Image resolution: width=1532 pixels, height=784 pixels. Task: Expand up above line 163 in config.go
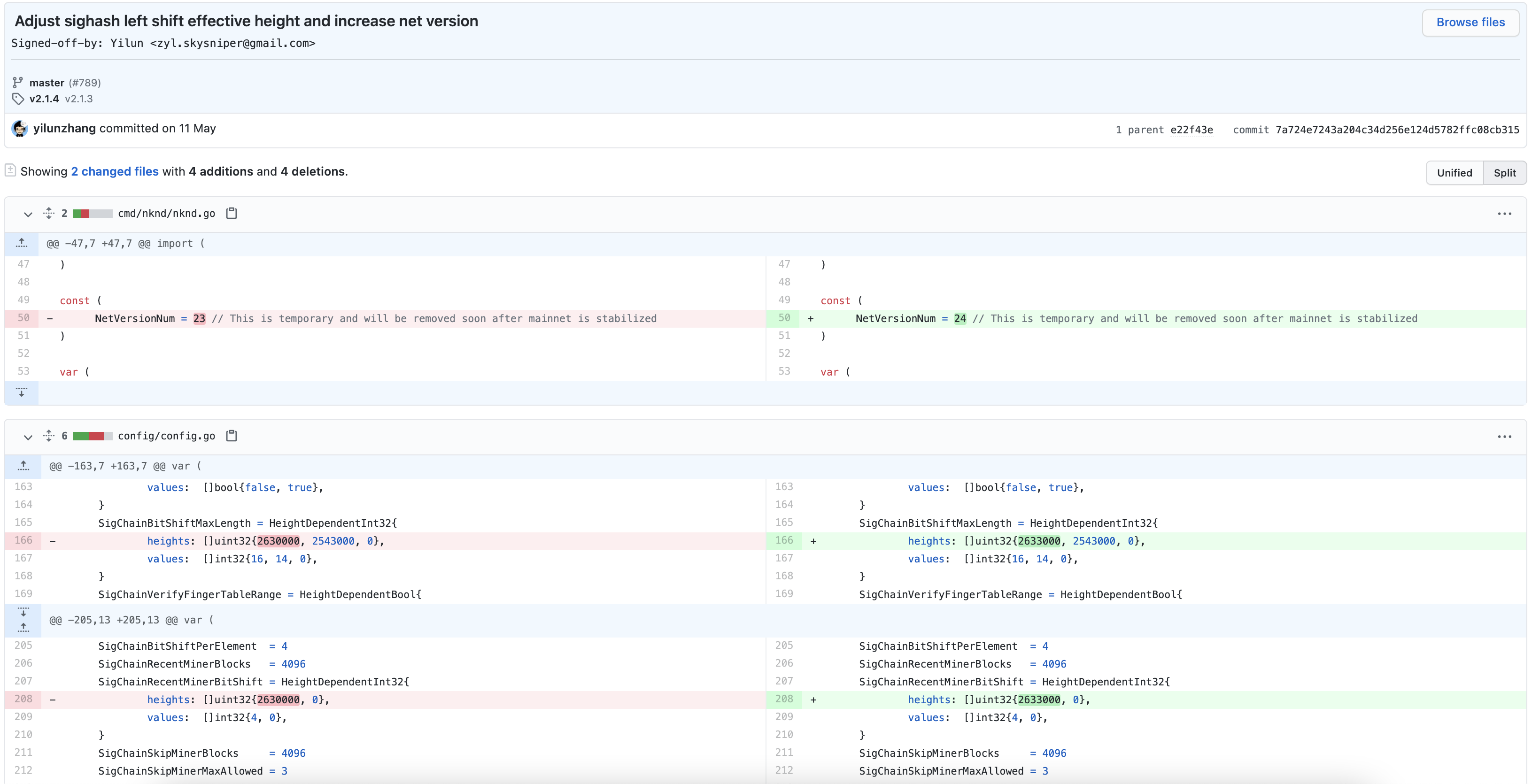coord(23,466)
